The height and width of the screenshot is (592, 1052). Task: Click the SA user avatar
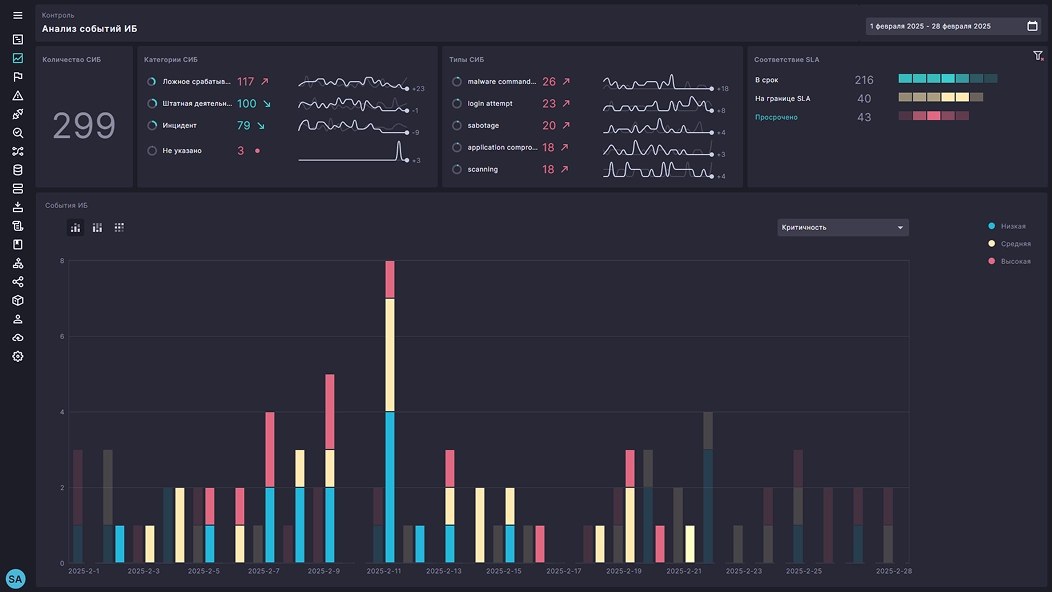tap(15, 579)
